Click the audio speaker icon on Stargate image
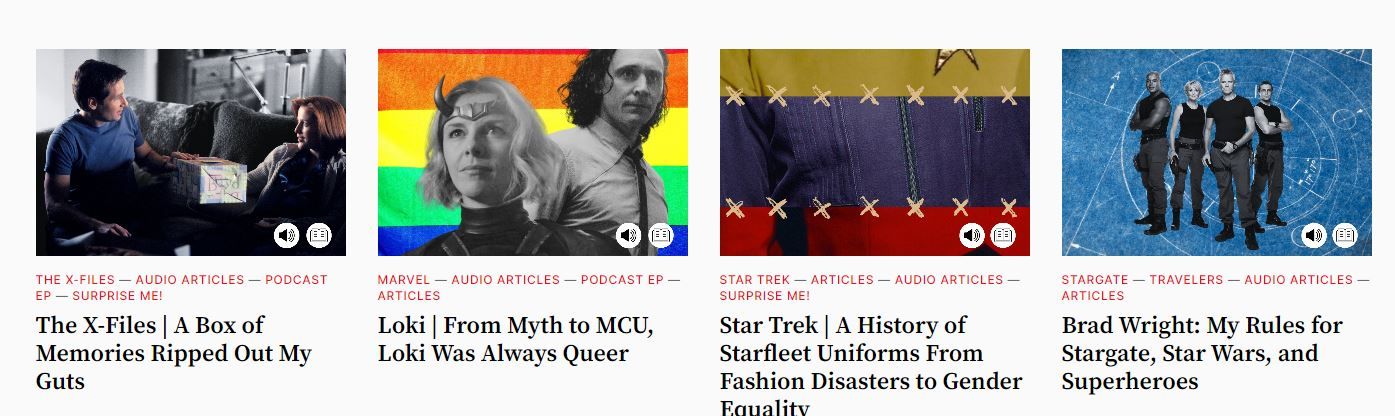The width and height of the screenshot is (1395, 416). click(x=1313, y=236)
